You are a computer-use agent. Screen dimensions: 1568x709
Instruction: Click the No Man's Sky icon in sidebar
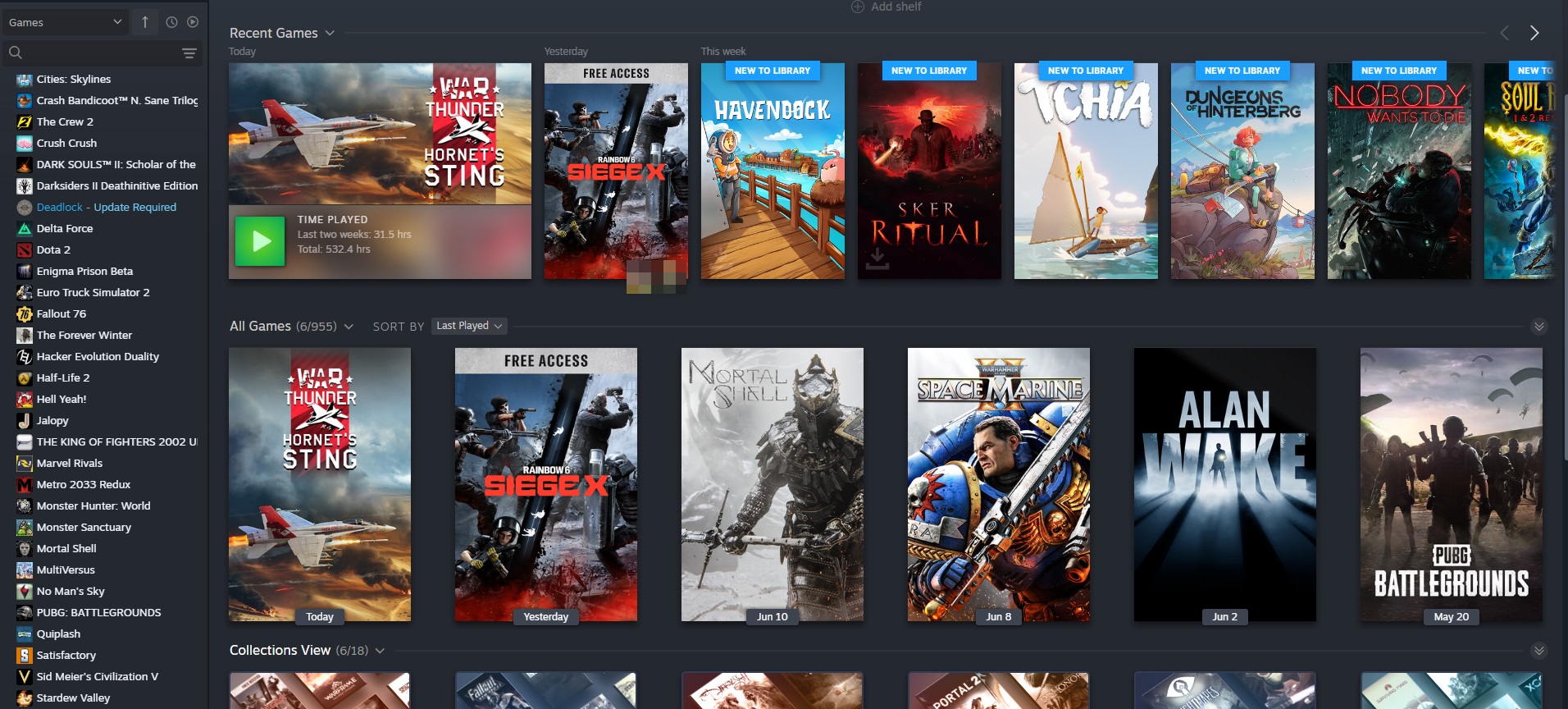(x=25, y=592)
